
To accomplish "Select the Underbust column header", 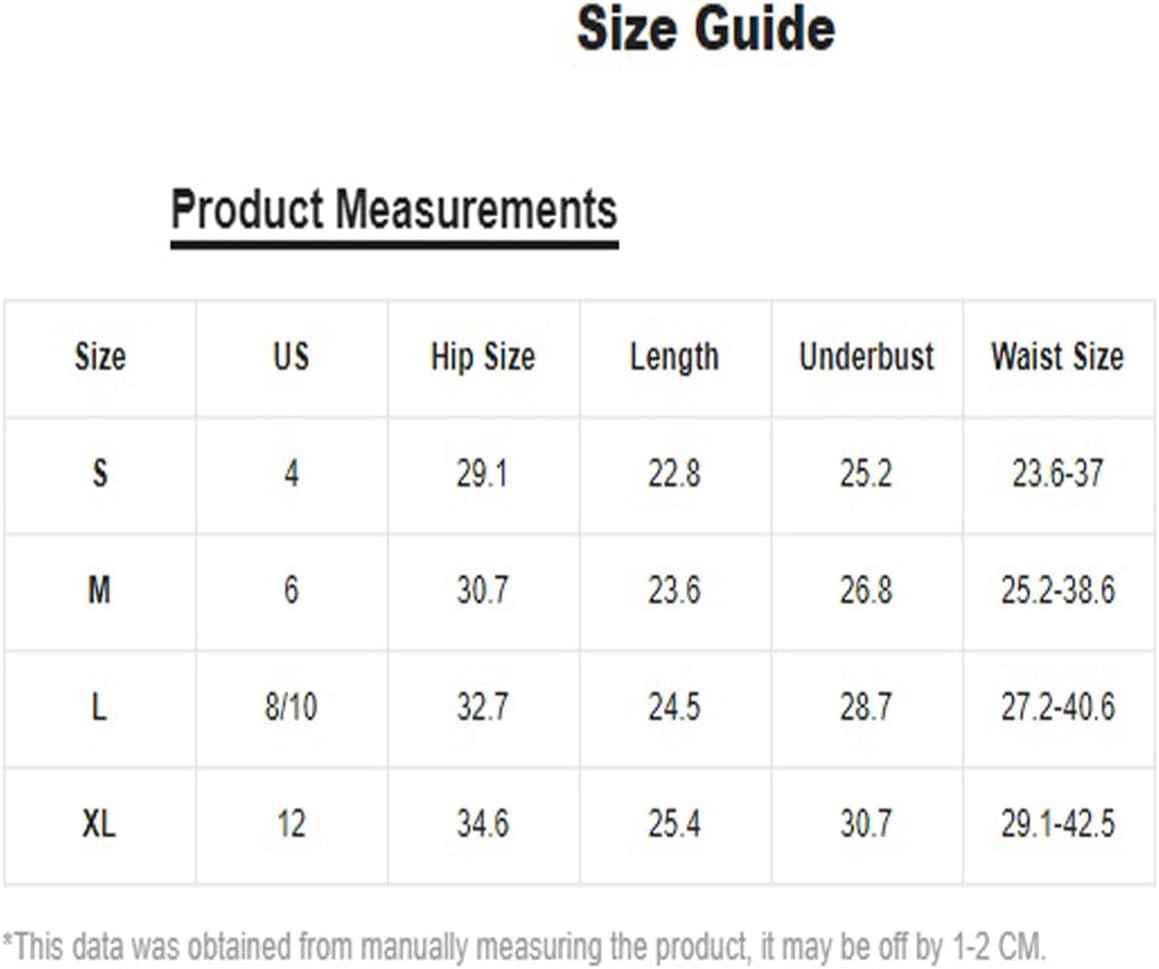I will tap(866, 356).
